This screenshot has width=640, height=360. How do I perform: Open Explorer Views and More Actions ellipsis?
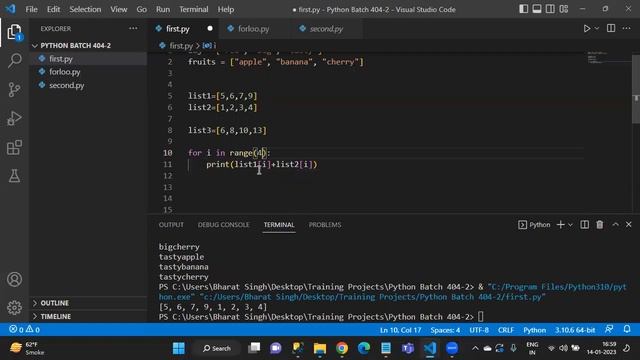[133, 28]
